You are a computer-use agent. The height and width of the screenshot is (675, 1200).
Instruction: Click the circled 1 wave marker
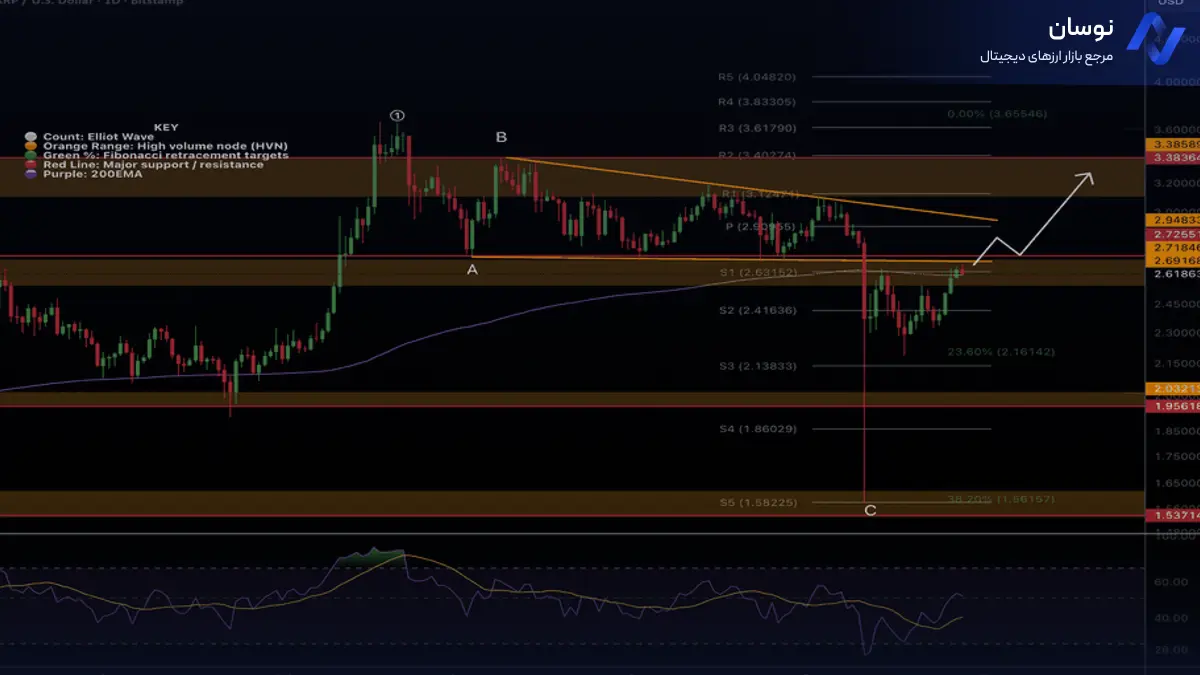(x=397, y=116)
